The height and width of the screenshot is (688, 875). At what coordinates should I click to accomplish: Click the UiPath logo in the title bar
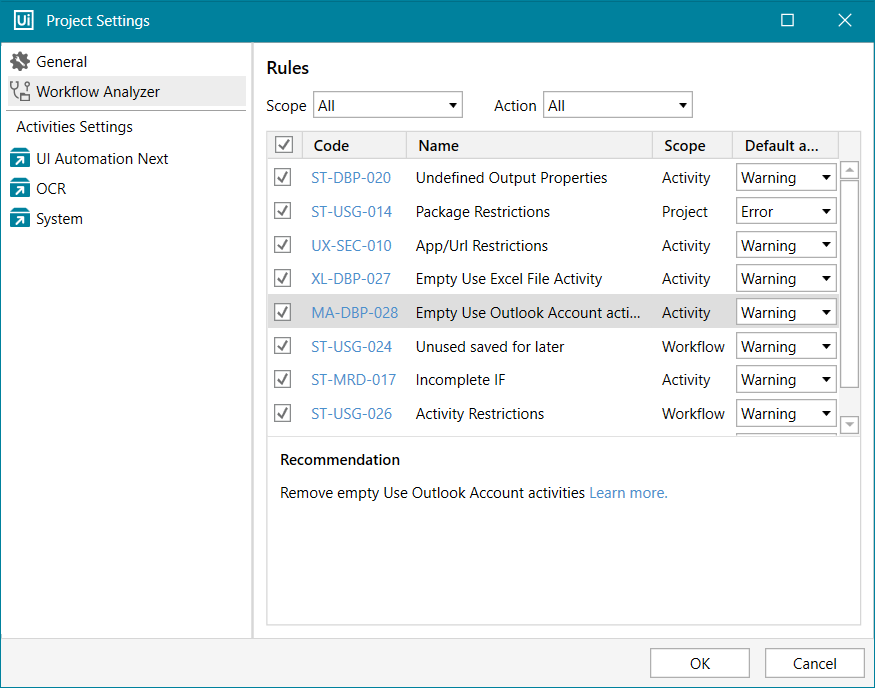[x=23, y=20]
